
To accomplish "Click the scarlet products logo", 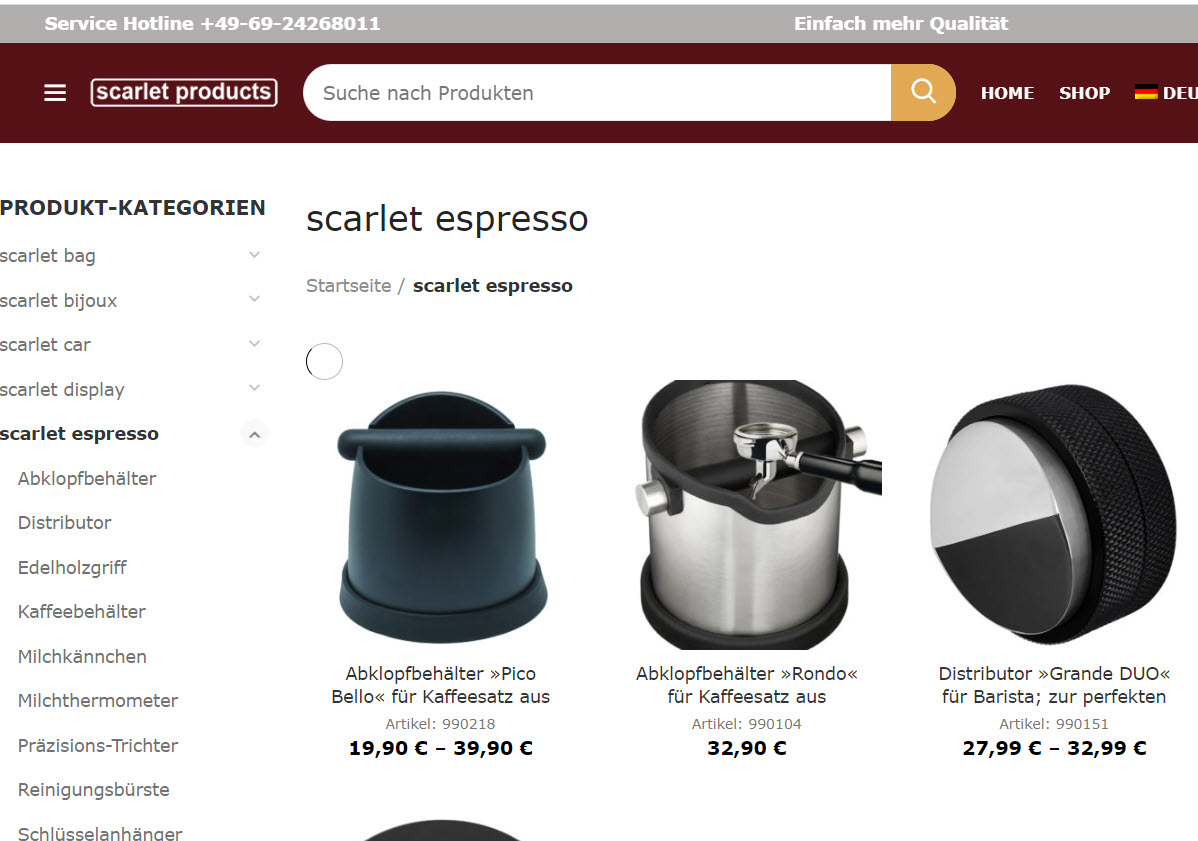I will point(184,92).
